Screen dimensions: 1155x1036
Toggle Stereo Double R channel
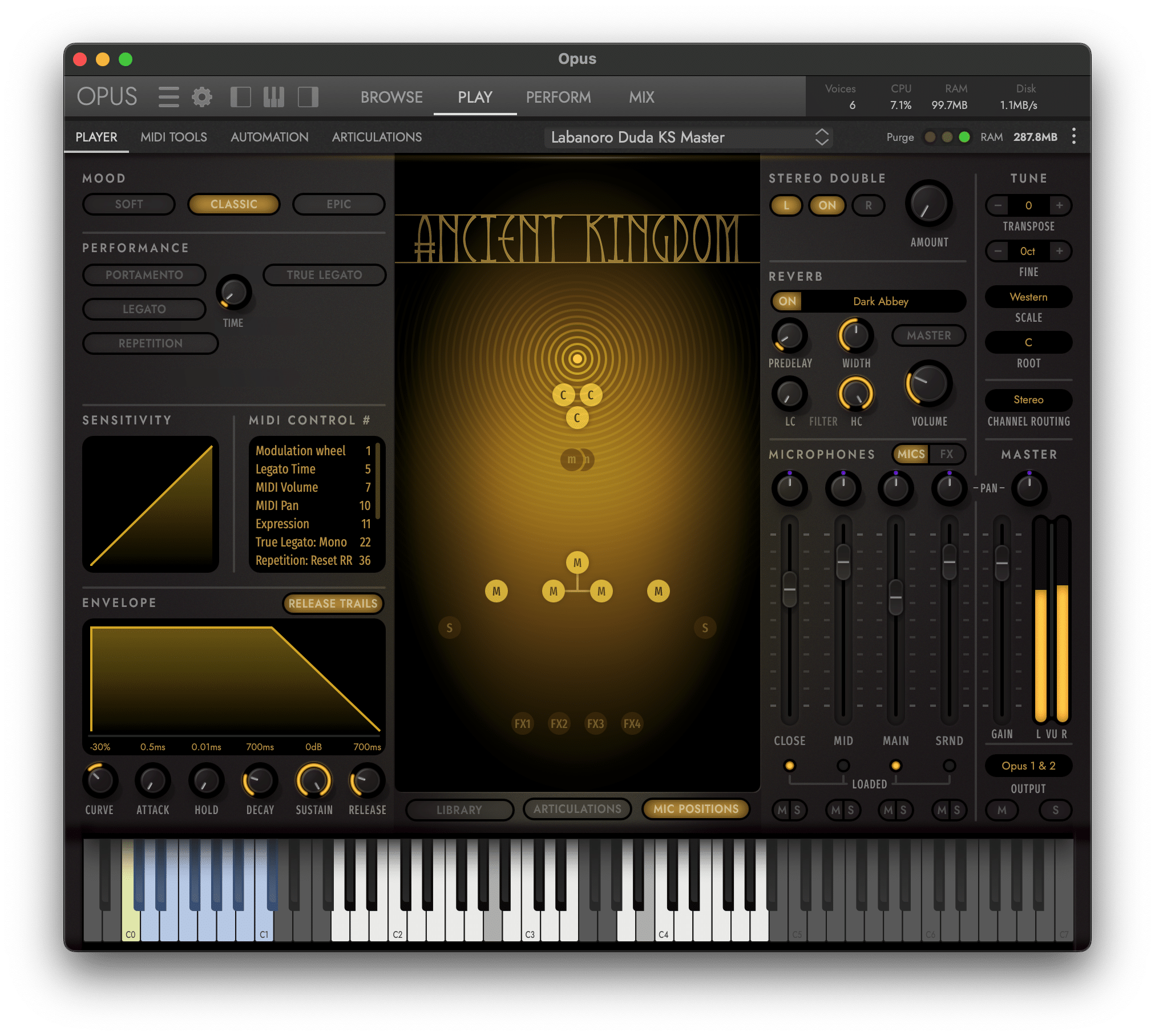coord(869,205)
